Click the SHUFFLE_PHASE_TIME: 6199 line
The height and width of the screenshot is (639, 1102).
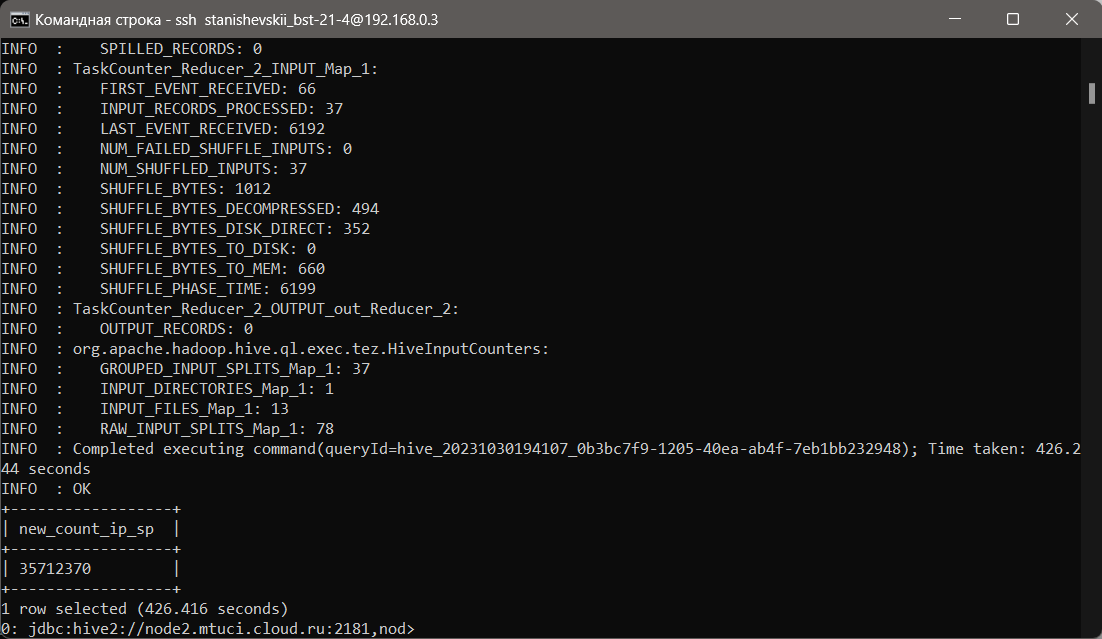click(x=207, y=288)
